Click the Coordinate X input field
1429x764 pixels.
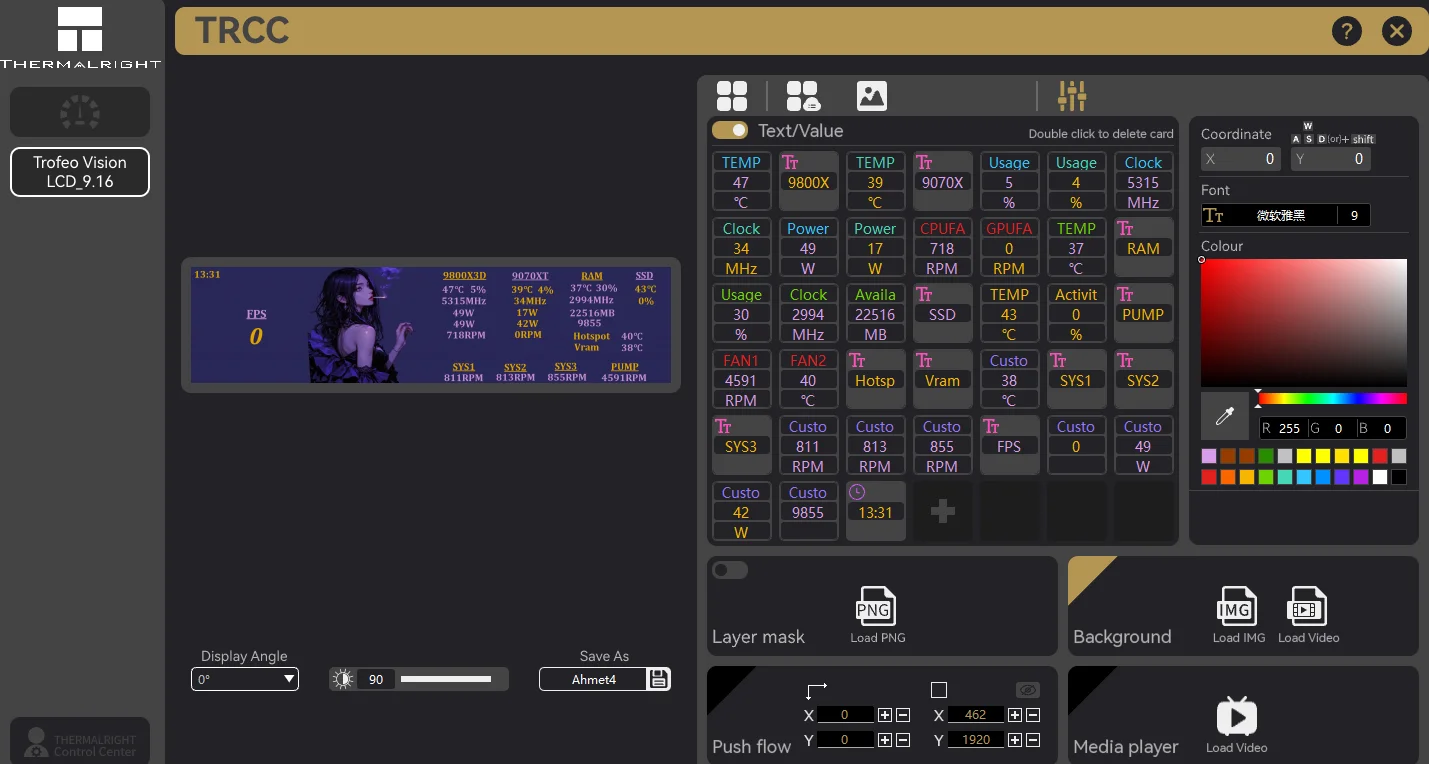pyautogui.click(x=1240, y=159)
